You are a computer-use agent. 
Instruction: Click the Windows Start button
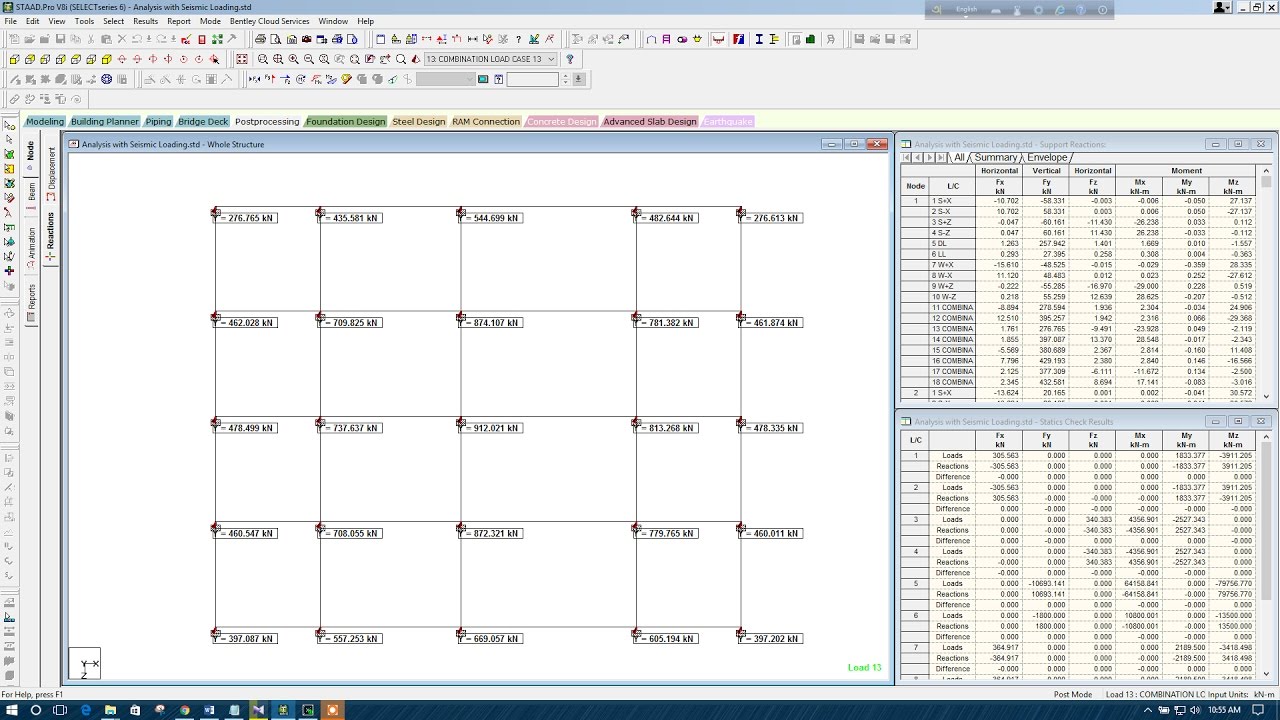tap(12, 710)
